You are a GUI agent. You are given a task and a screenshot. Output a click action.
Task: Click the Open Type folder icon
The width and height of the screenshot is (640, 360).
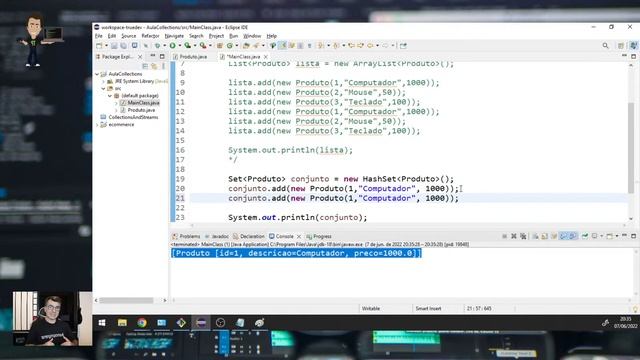(246, 46)
